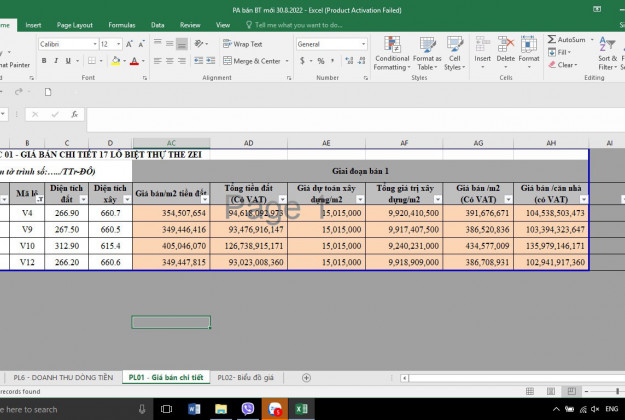Viewport: 625px width, 420px height.
Task: Open filter dropdown for Giá bán/m2 tiền đất
Action: point(204,199)
